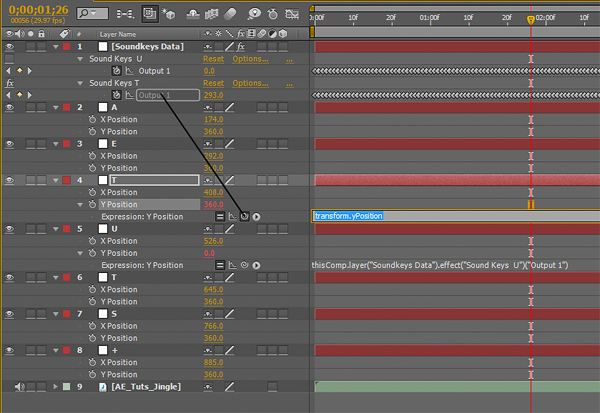Click layer A X Position value 174.0

pyautogui.click(x=213, y=119)
